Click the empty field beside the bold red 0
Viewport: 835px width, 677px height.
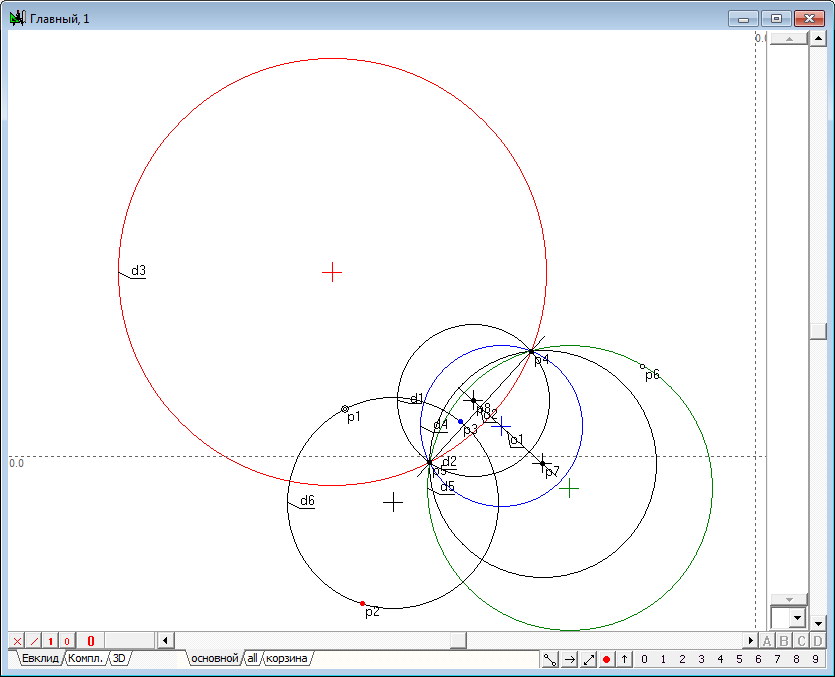click(129, 641)
